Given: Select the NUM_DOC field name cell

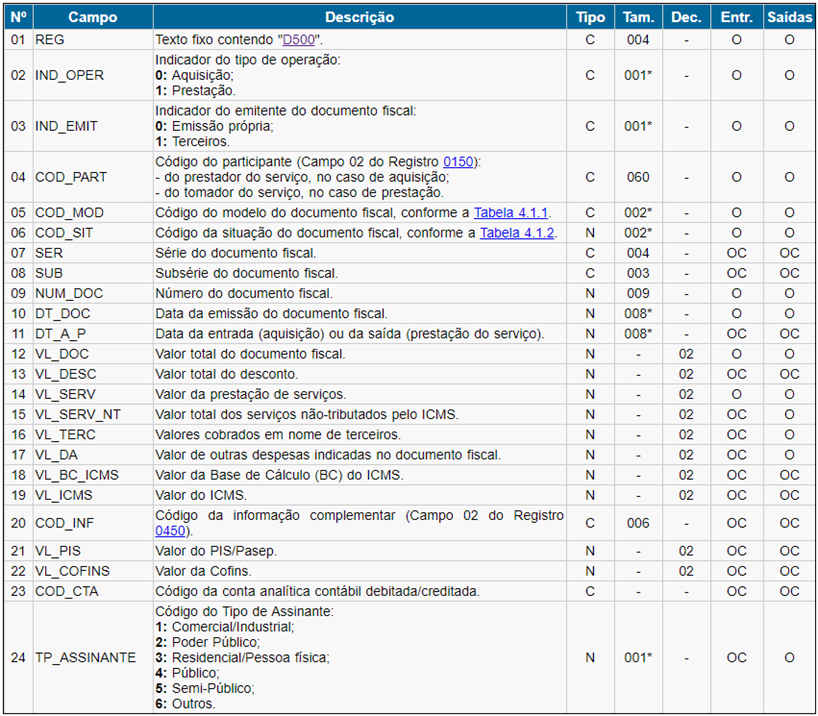Looking at the screenshot, I should pos(69,293).
